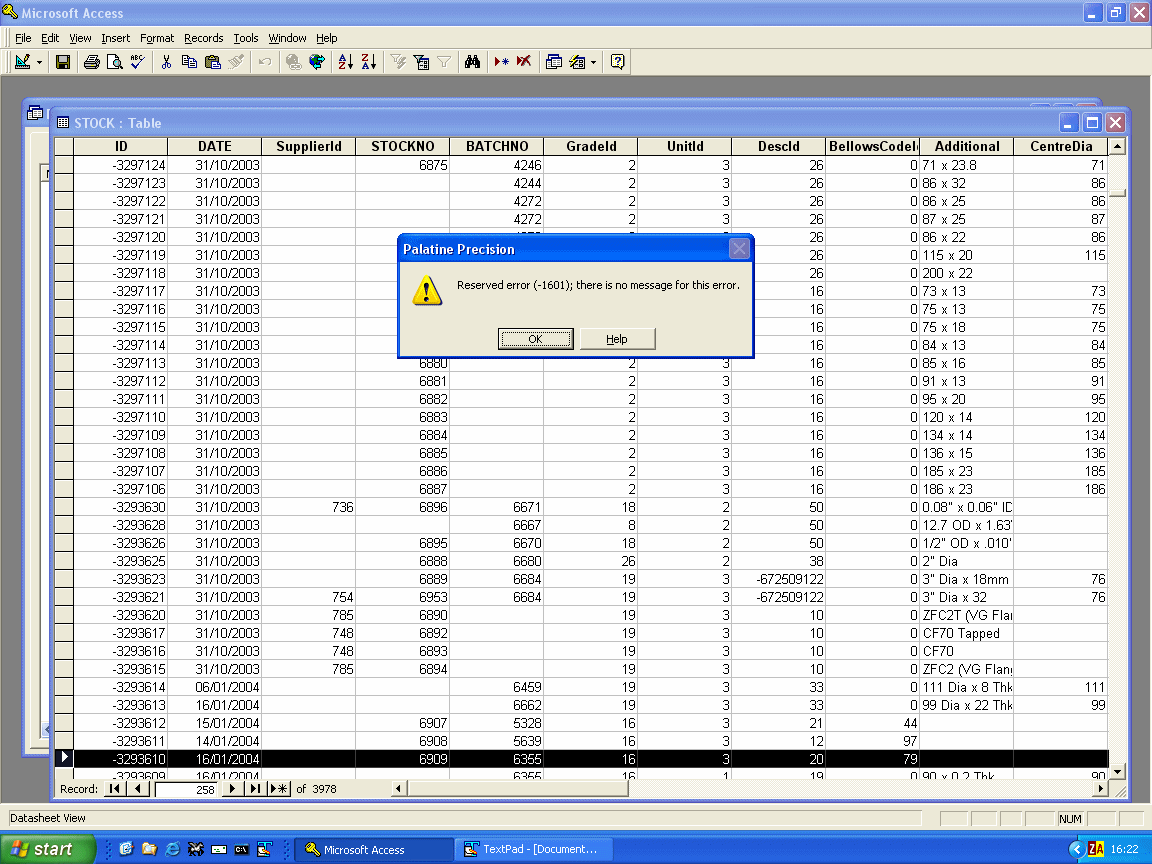The image size is (1152, 864).
Task: Click the horizontal scrollbar left arrow
Action: 399,789
